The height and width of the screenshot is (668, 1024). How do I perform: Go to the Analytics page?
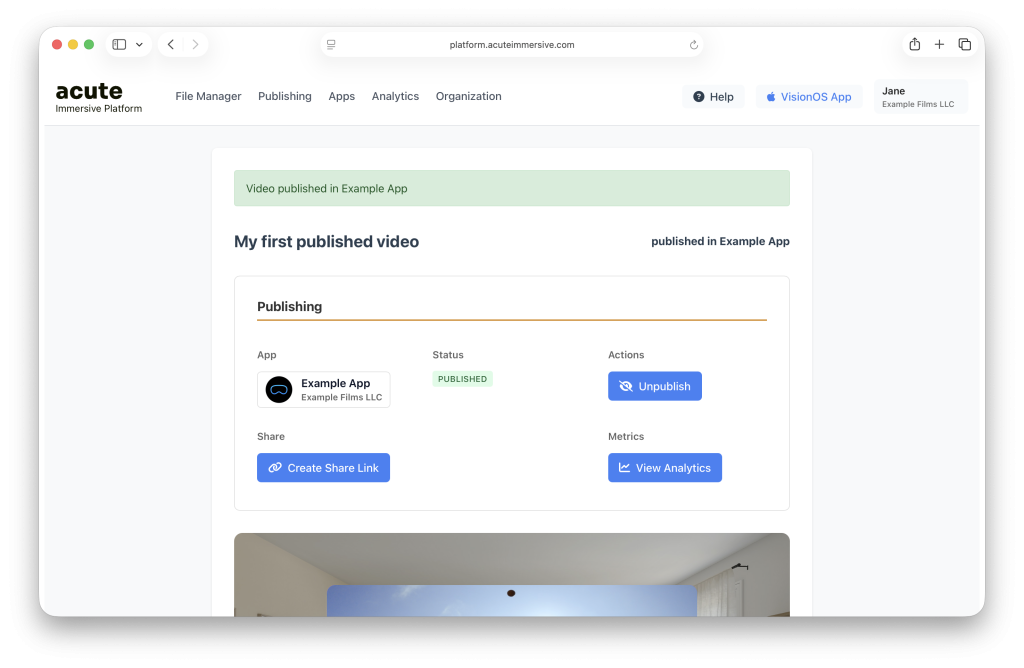point(395,97)
